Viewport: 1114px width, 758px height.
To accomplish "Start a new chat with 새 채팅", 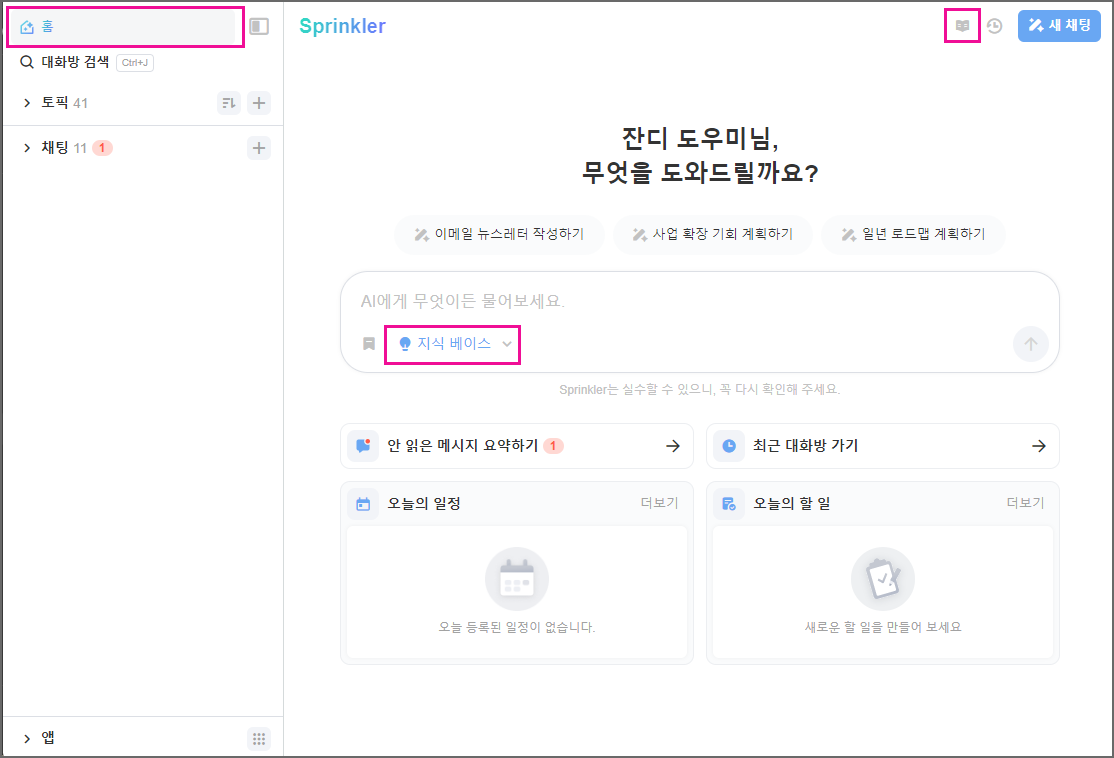I will [1058, 26].
